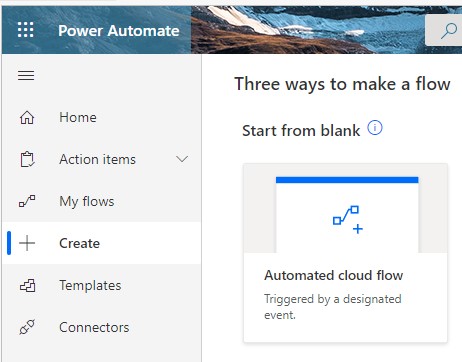Viewport: 462px width, 362px height.
Task: Click the My flows icon
Action: tap(27, 201)
